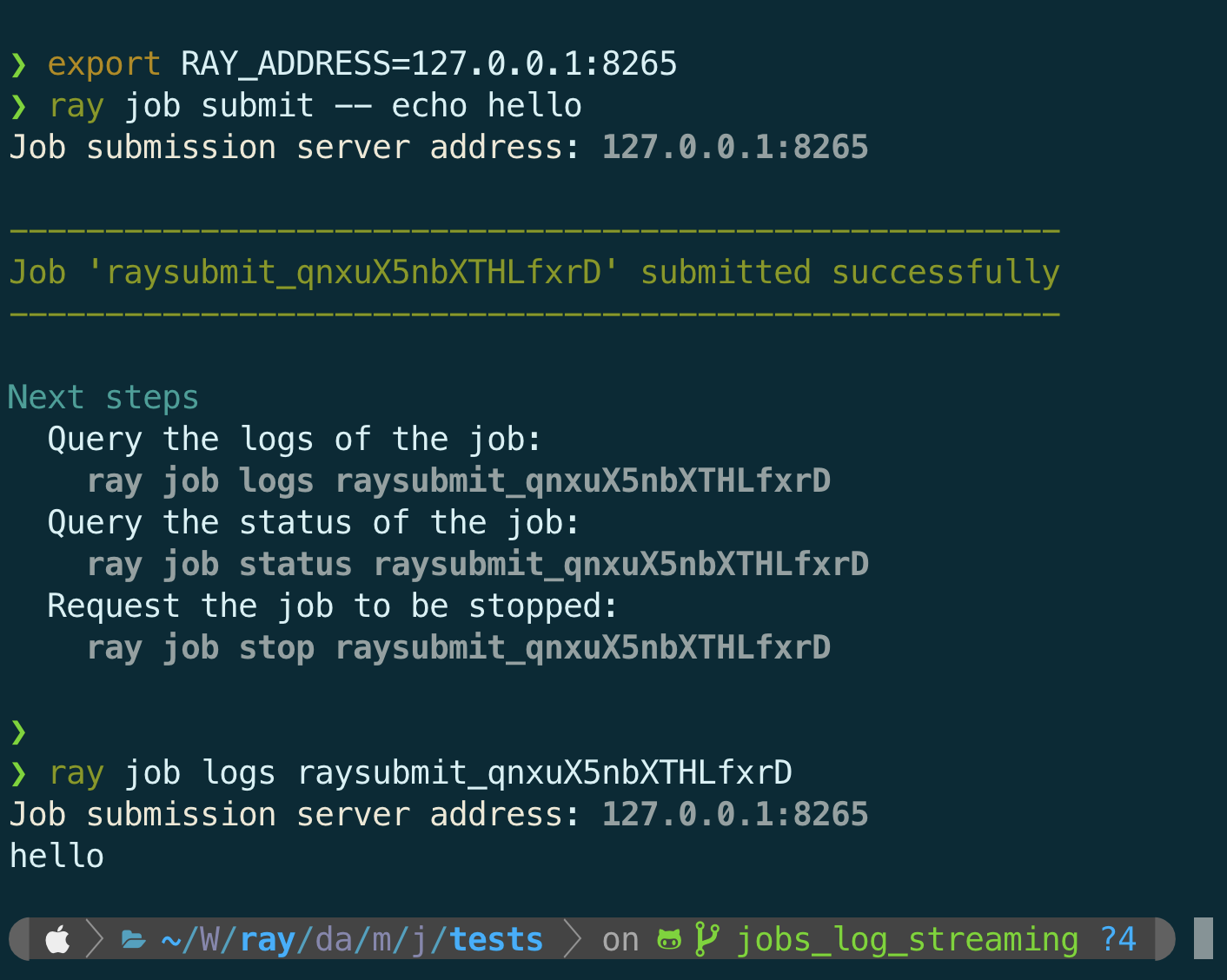The image size is (1227, 980).
Task: Click the folder icon in the prompt path
Action: [133, 939]
